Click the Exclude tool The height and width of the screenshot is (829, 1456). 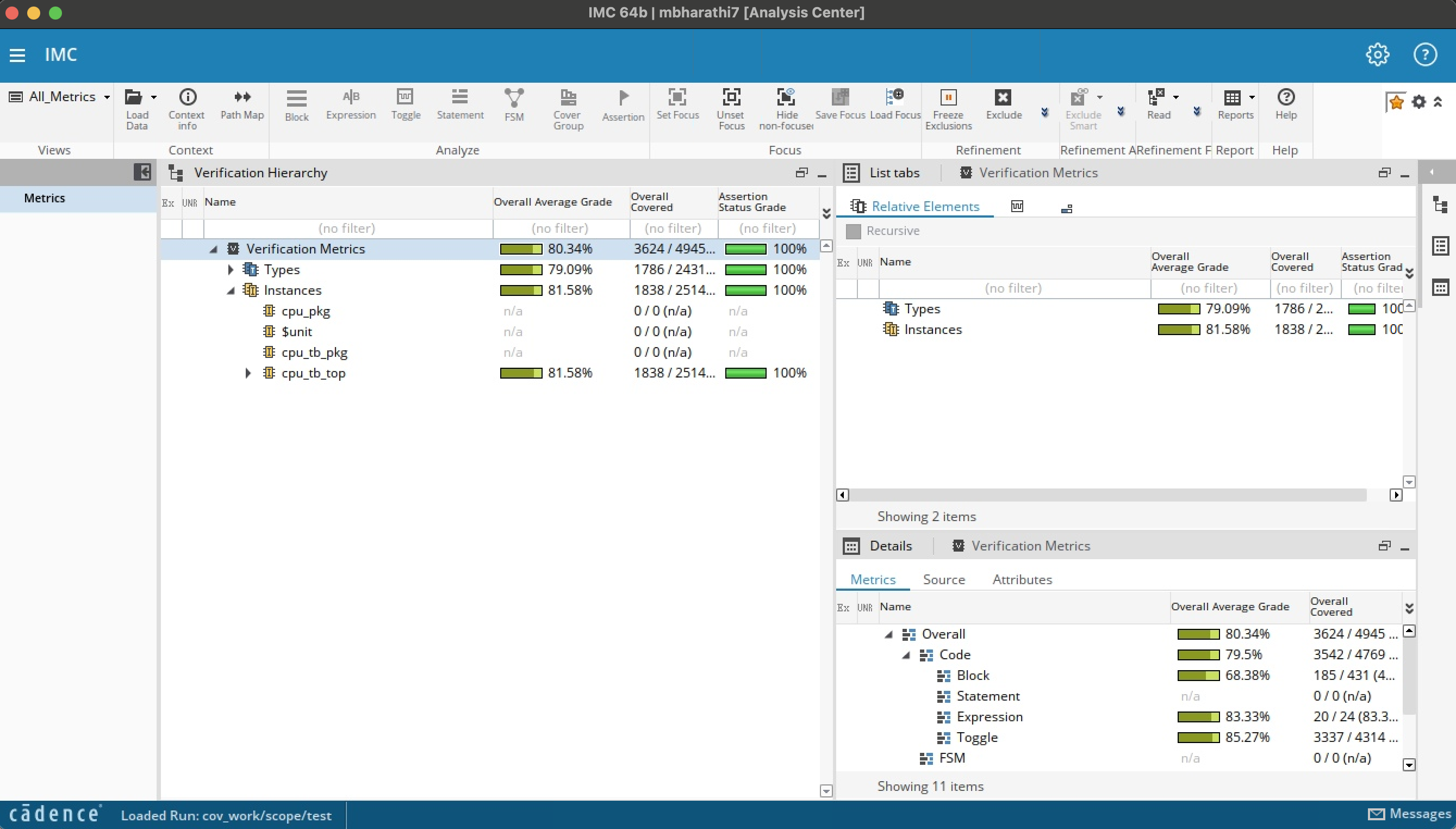point(1004,105)
